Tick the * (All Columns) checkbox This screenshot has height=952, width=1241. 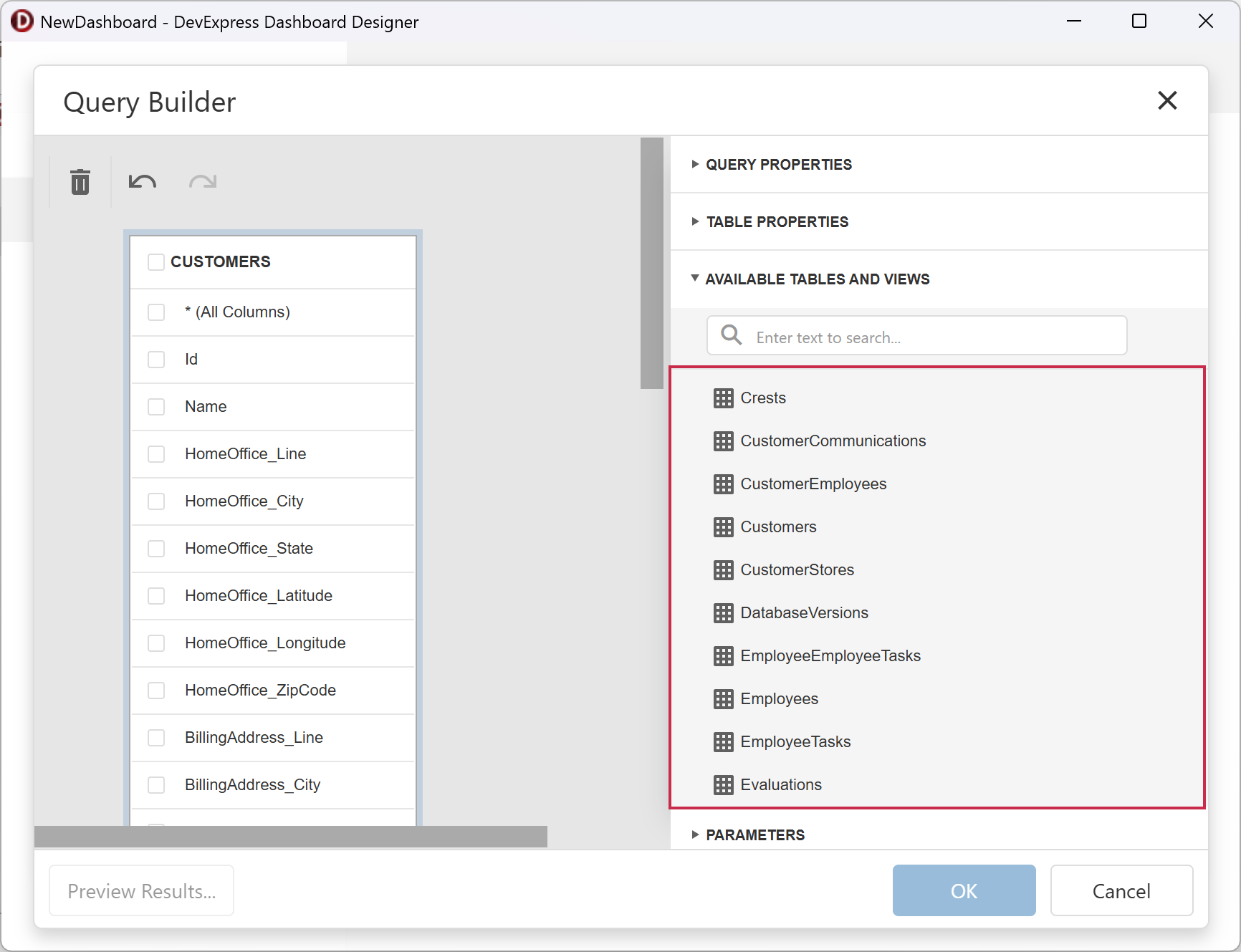[x=156, y=312]
